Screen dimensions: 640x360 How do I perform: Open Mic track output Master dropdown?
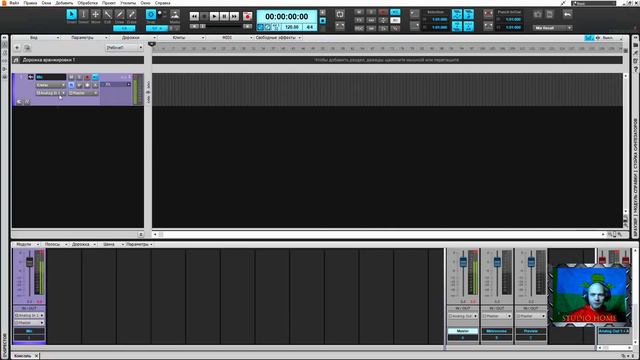click(x=83, y=93)
